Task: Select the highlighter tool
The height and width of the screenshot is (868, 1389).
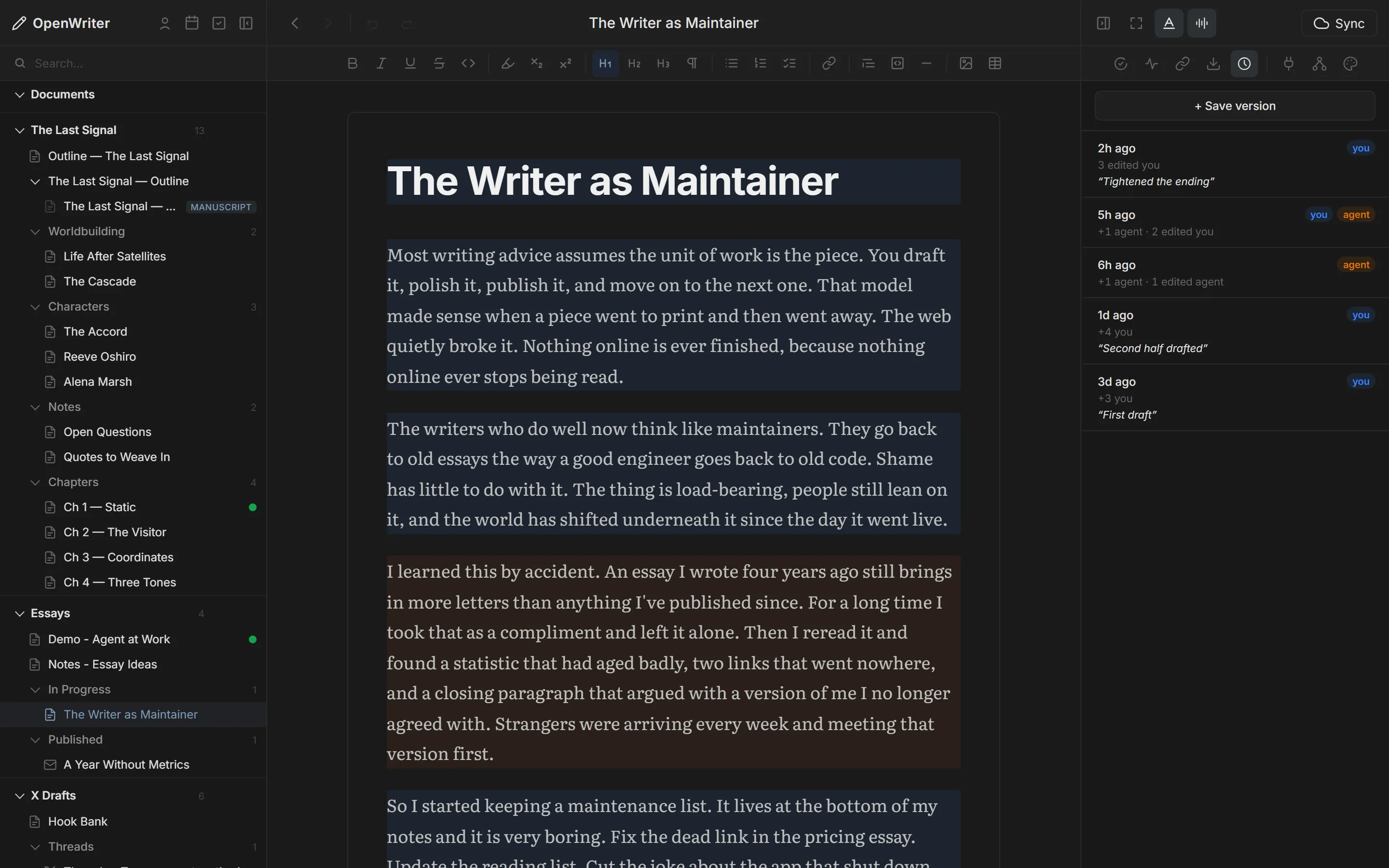Action: tap(507, 63)
